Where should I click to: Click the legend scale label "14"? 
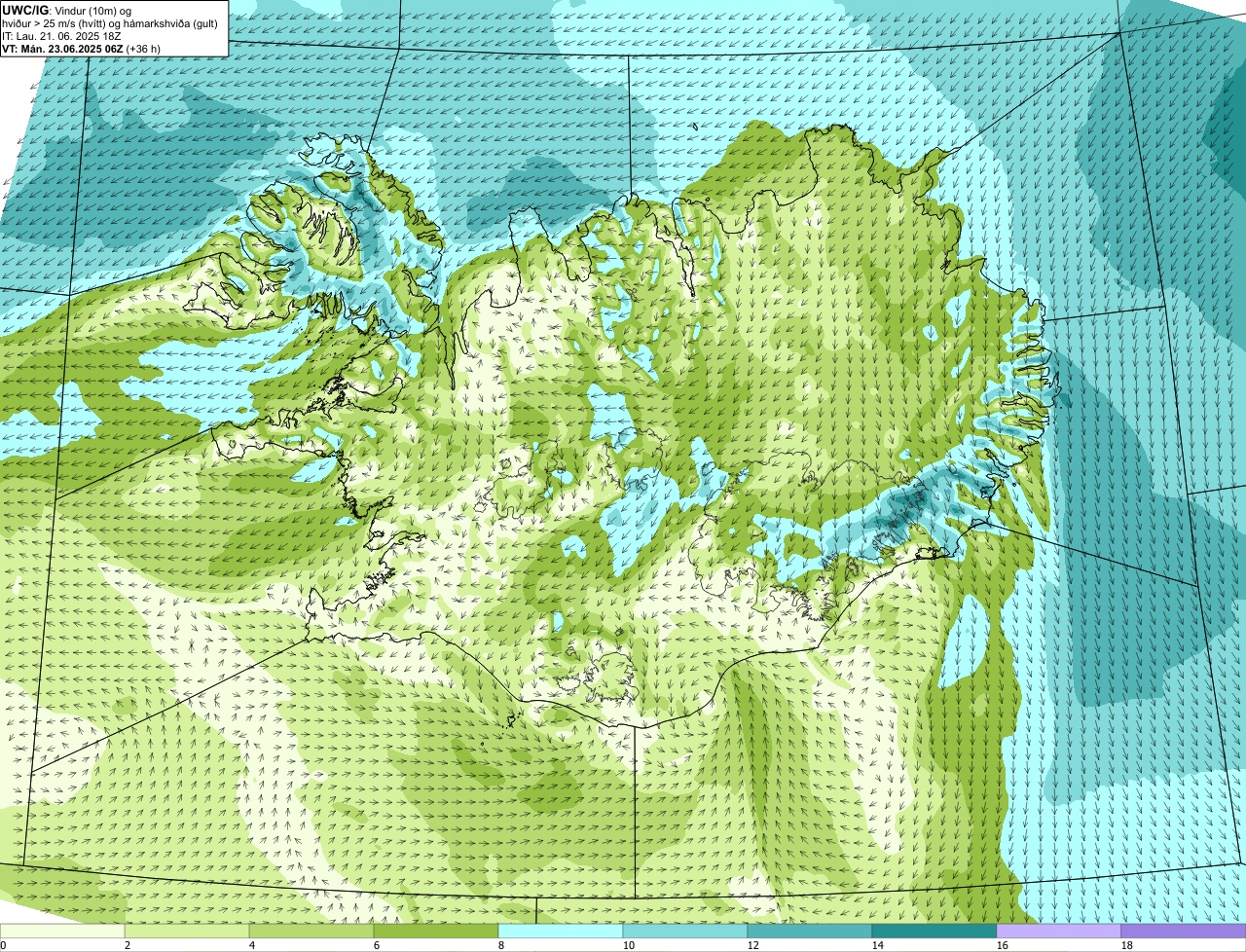click(x=878, y=945)
